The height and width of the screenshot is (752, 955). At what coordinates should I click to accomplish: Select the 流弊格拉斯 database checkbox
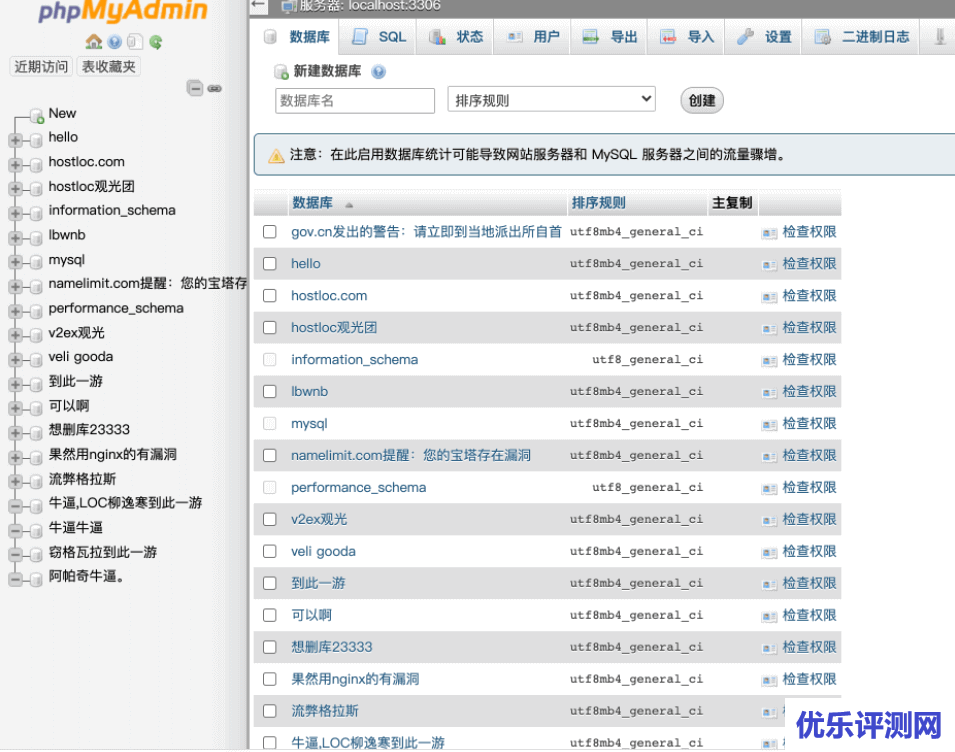pos(270,711)
